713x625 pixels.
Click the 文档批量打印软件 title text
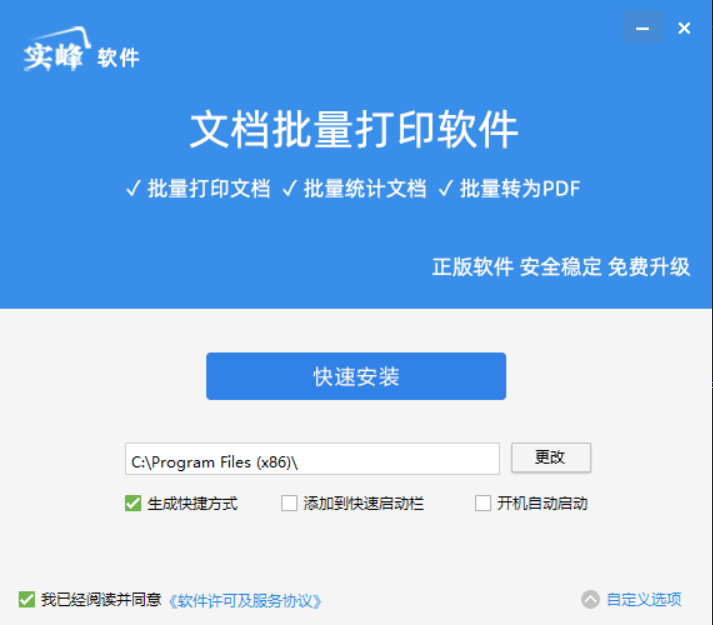click(355, 130)
